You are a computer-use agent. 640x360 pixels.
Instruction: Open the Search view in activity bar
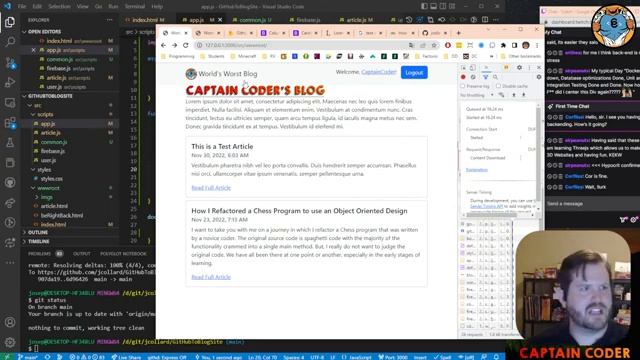10,42
